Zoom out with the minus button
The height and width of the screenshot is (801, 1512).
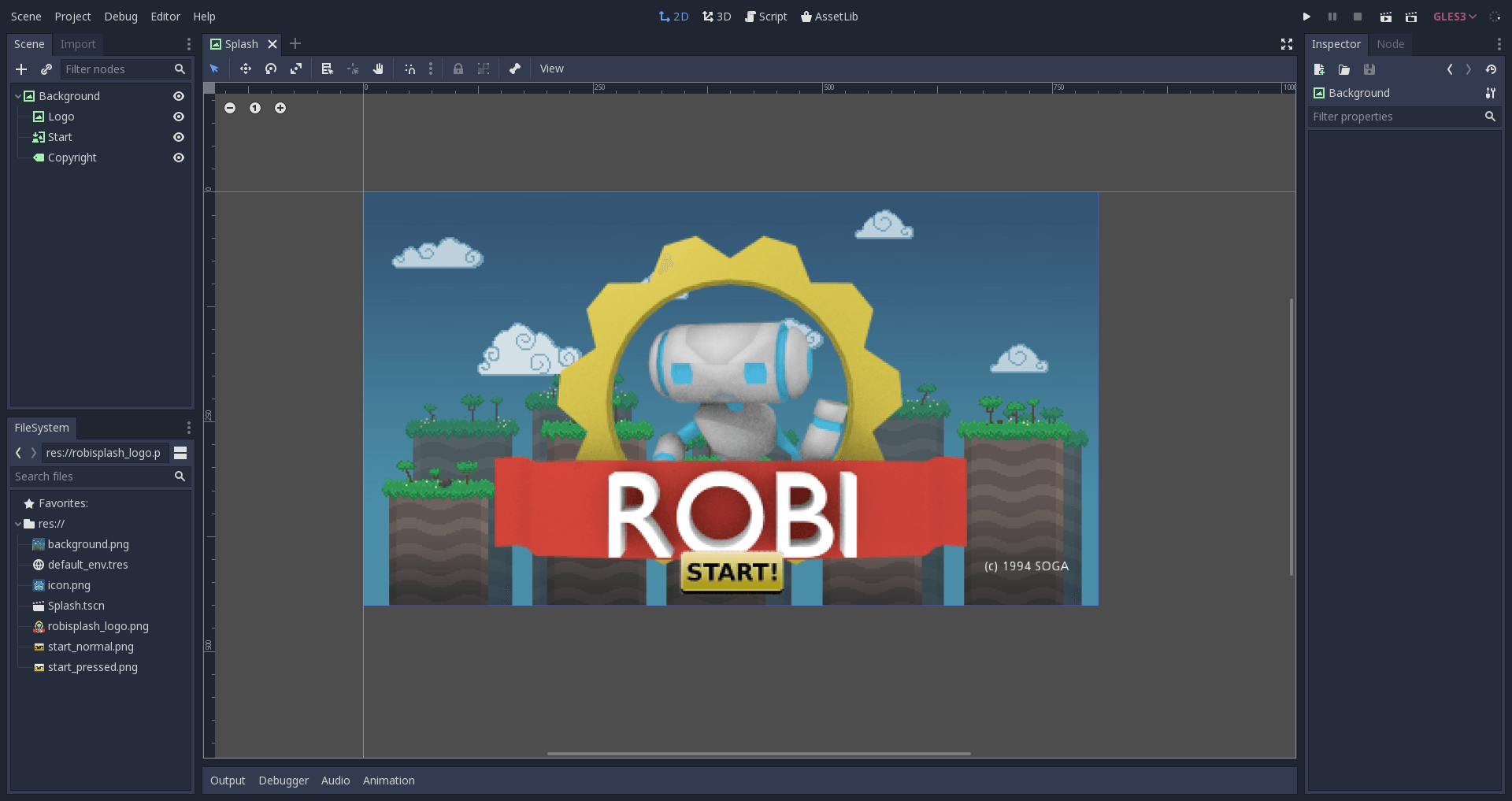click(230, 108)
